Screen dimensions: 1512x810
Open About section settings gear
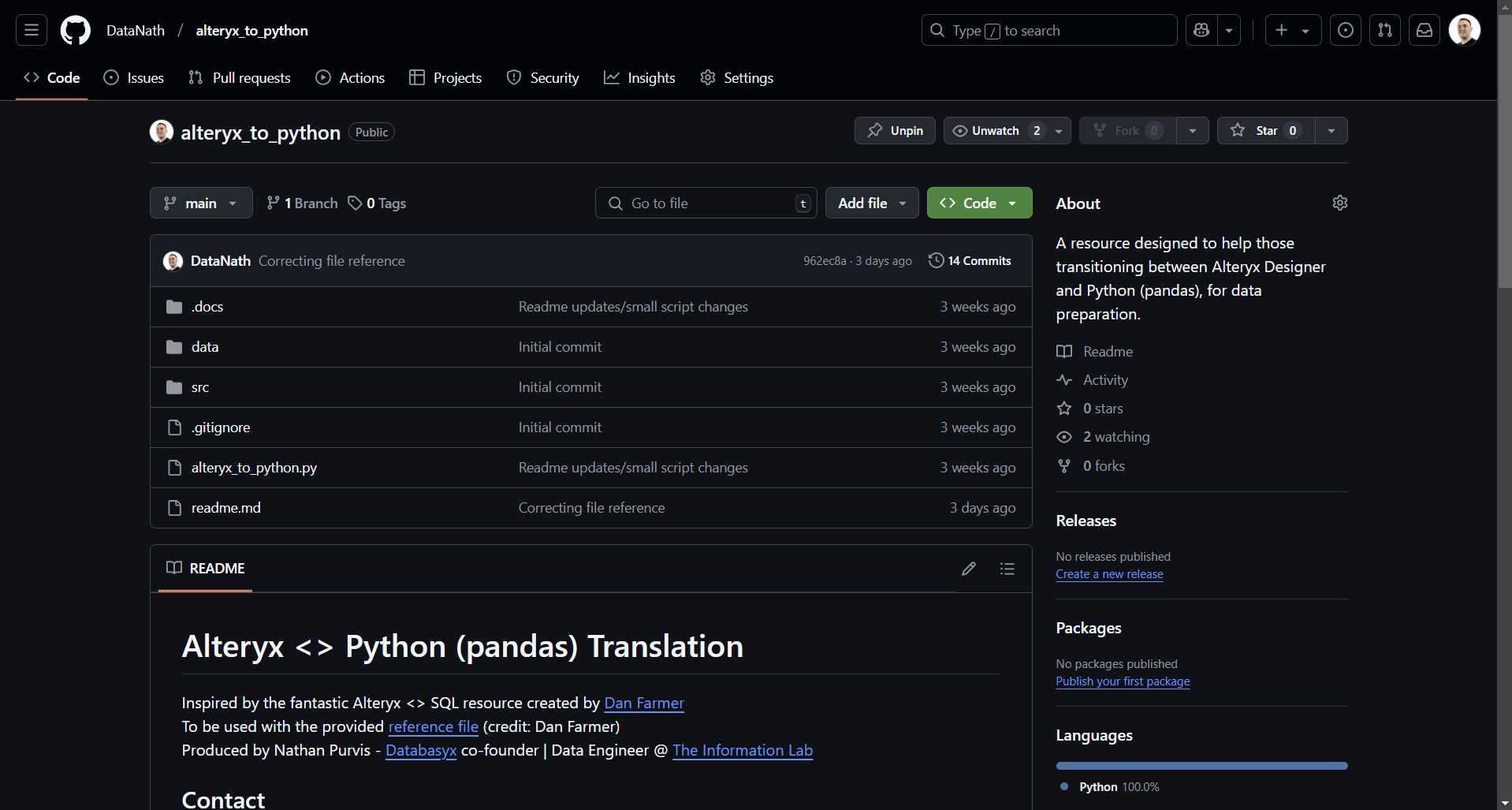coord(1340,203)
